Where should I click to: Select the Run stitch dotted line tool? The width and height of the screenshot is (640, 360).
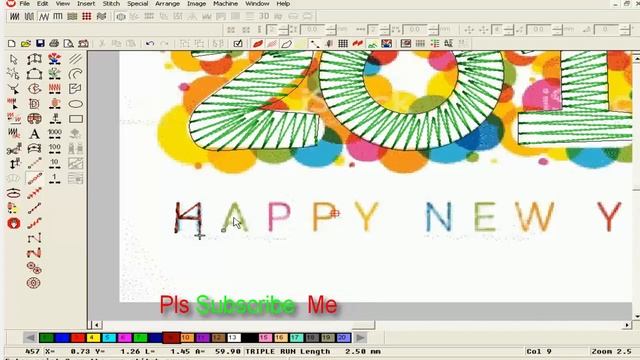[x=34, y=163]
